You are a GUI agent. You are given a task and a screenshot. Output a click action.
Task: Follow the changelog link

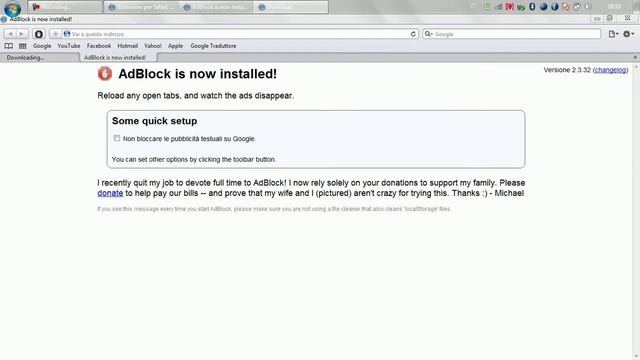click(611, 70)
